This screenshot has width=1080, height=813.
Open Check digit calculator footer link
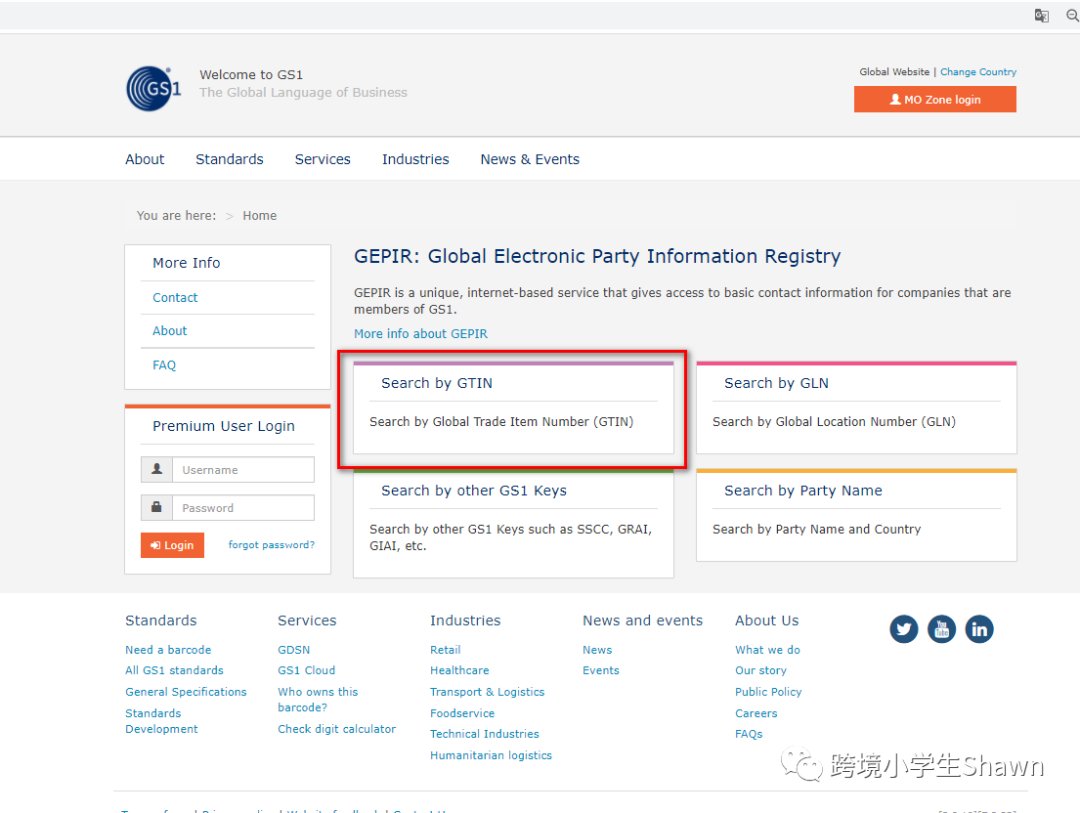coord(336,729)
